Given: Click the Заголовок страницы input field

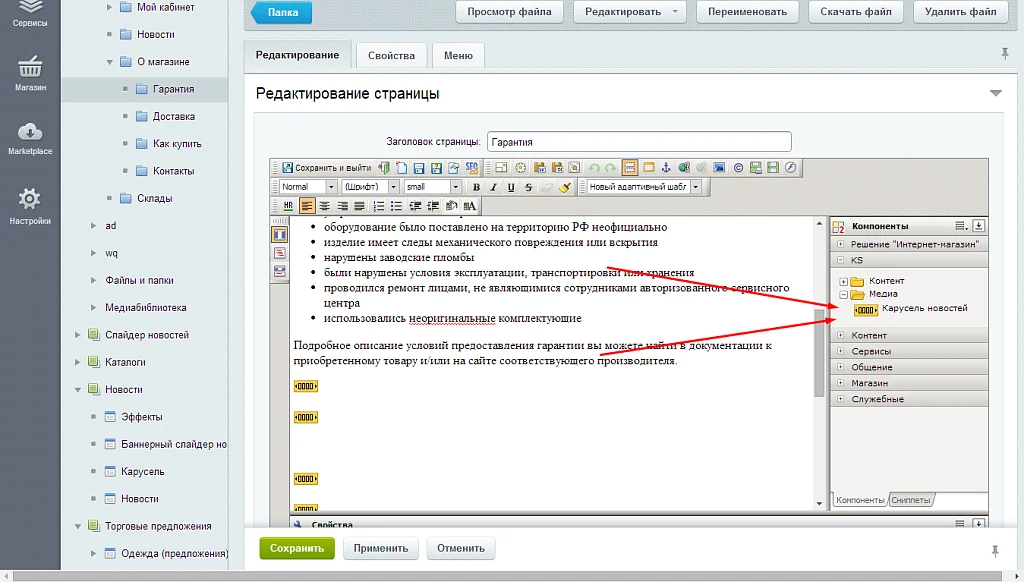Looking at the screenshot, I should pos(639,142).
